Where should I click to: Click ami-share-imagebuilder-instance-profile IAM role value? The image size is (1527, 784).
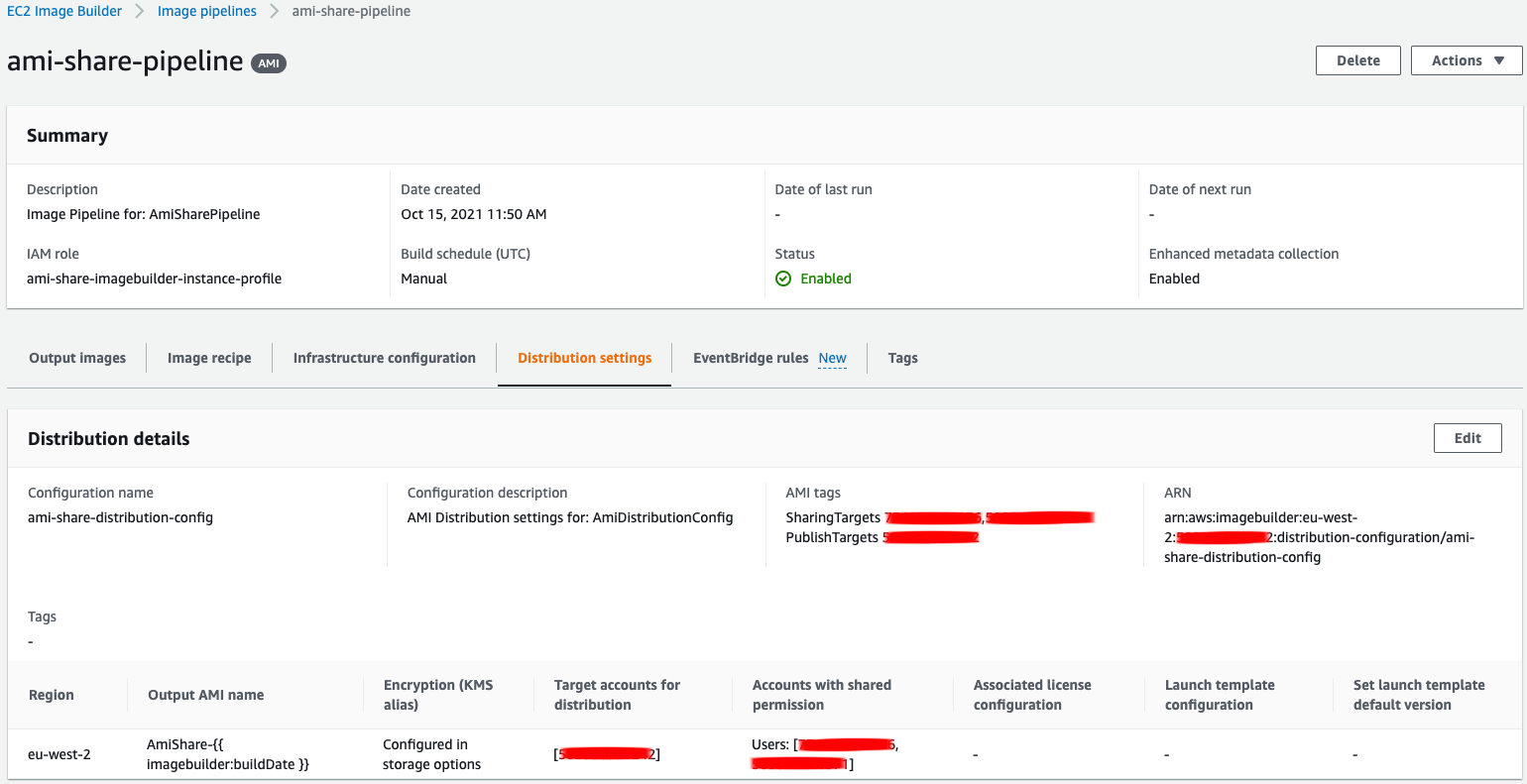coord(154,279)
